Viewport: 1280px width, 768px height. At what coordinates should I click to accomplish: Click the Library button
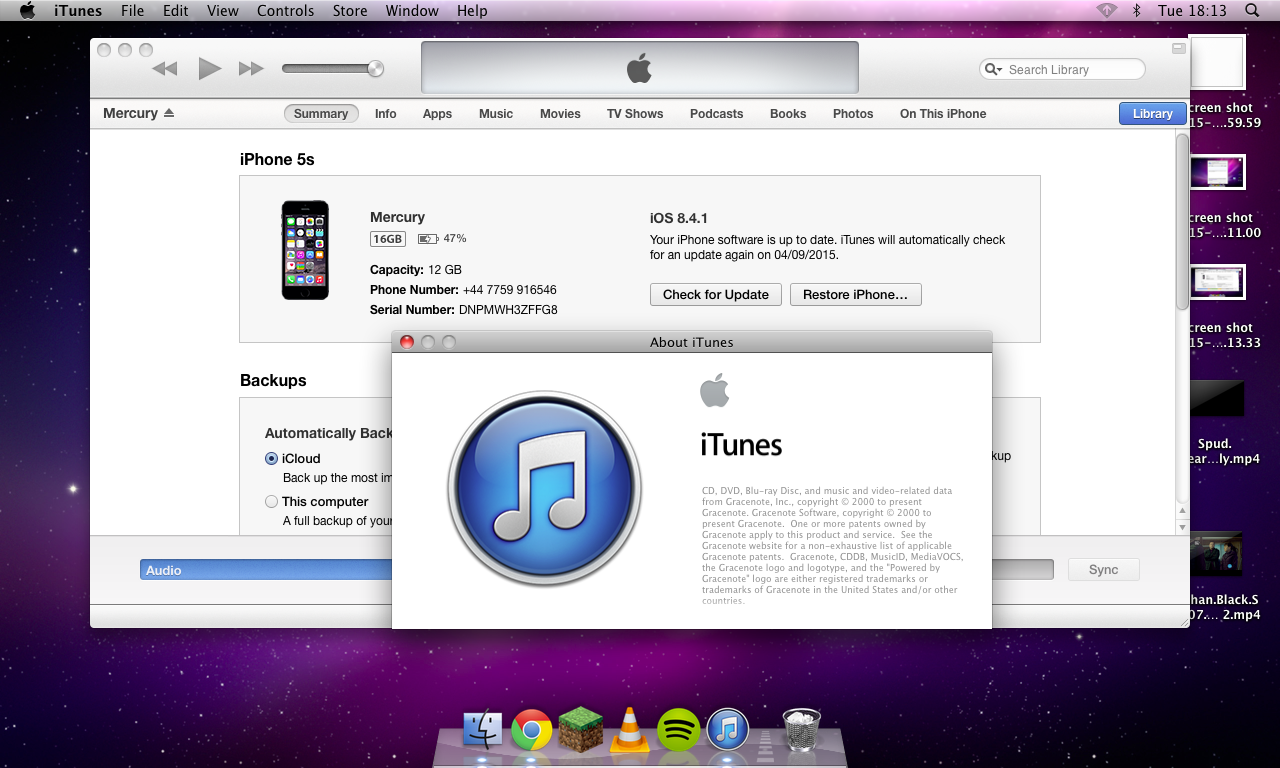[x=1152, y=114]
